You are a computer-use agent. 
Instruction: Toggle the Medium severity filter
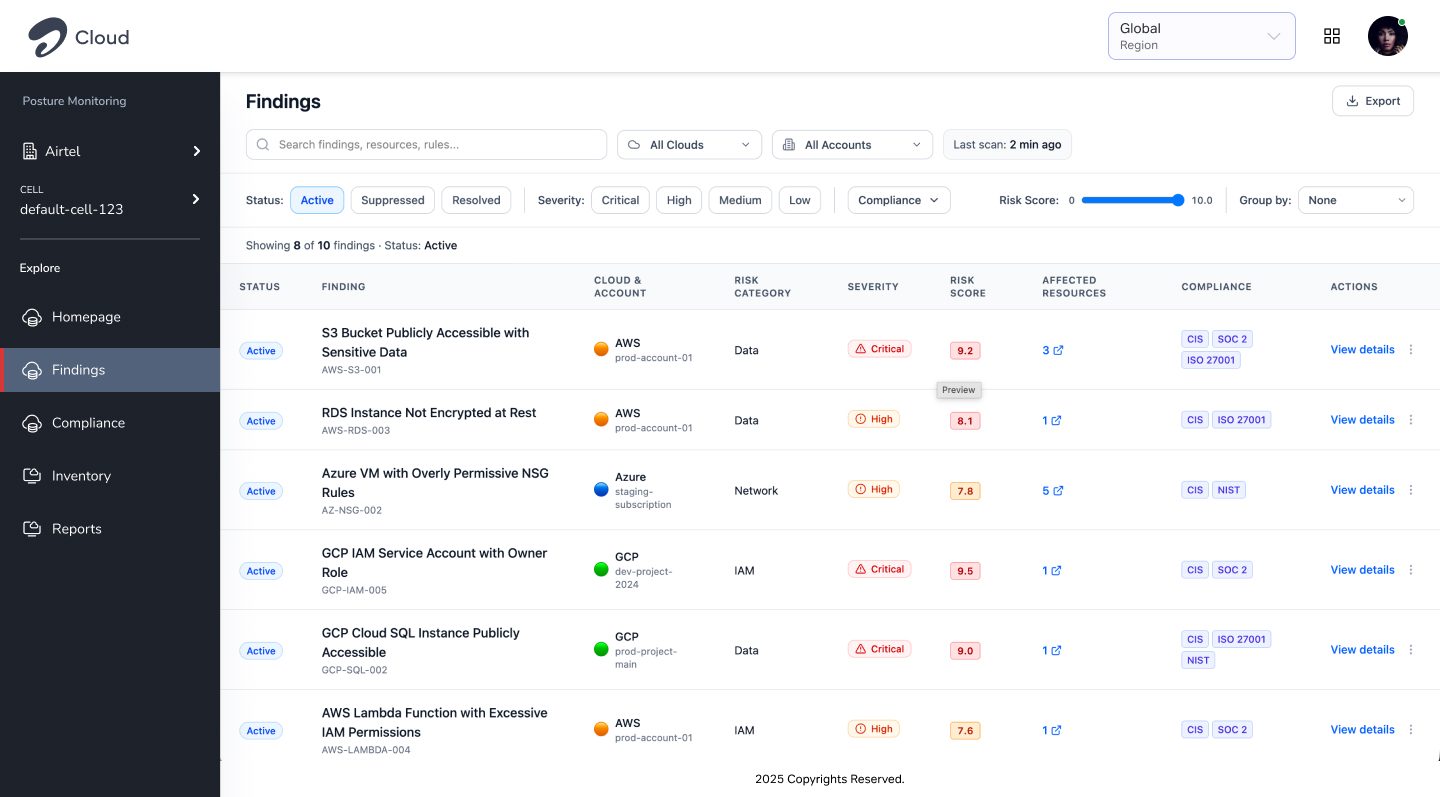740,200
